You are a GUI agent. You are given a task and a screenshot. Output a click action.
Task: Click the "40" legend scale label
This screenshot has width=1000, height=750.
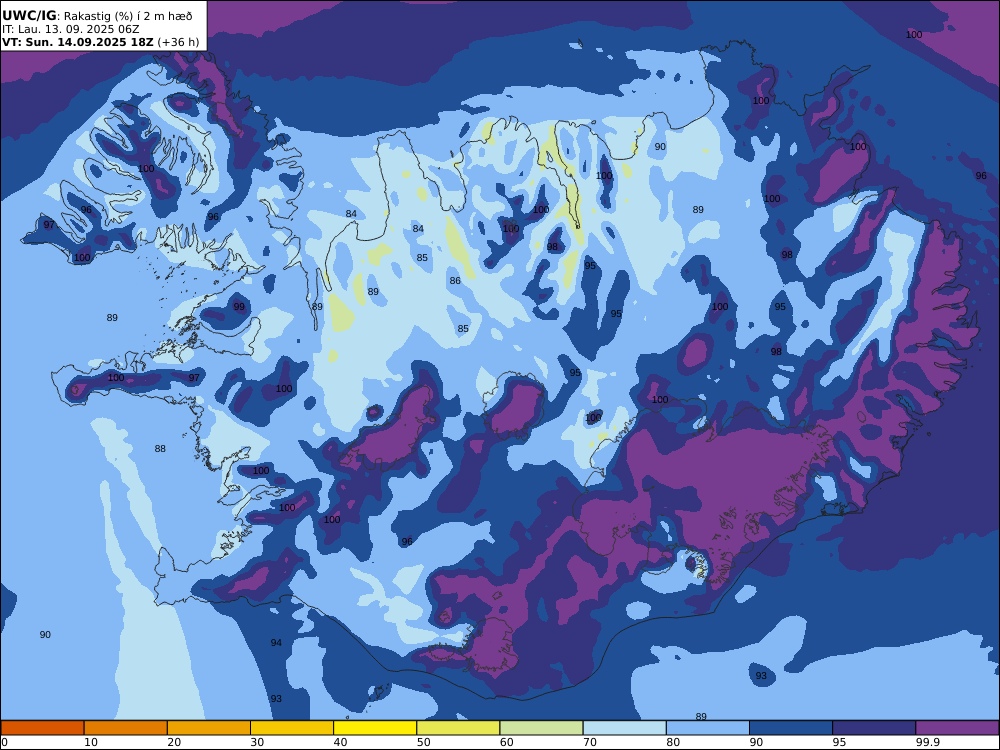[x=341, y=742]
